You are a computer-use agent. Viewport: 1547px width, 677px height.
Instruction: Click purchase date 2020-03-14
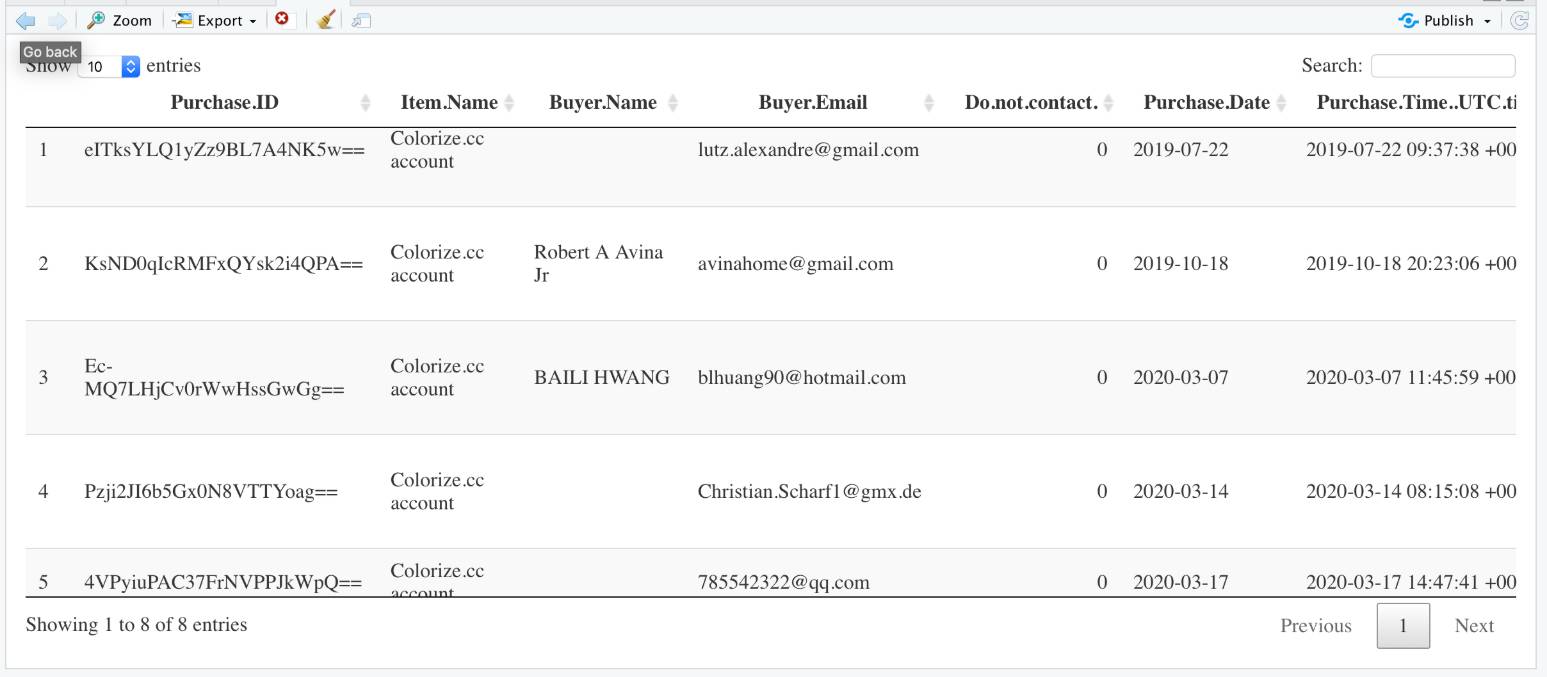(x=1181, y=492)
